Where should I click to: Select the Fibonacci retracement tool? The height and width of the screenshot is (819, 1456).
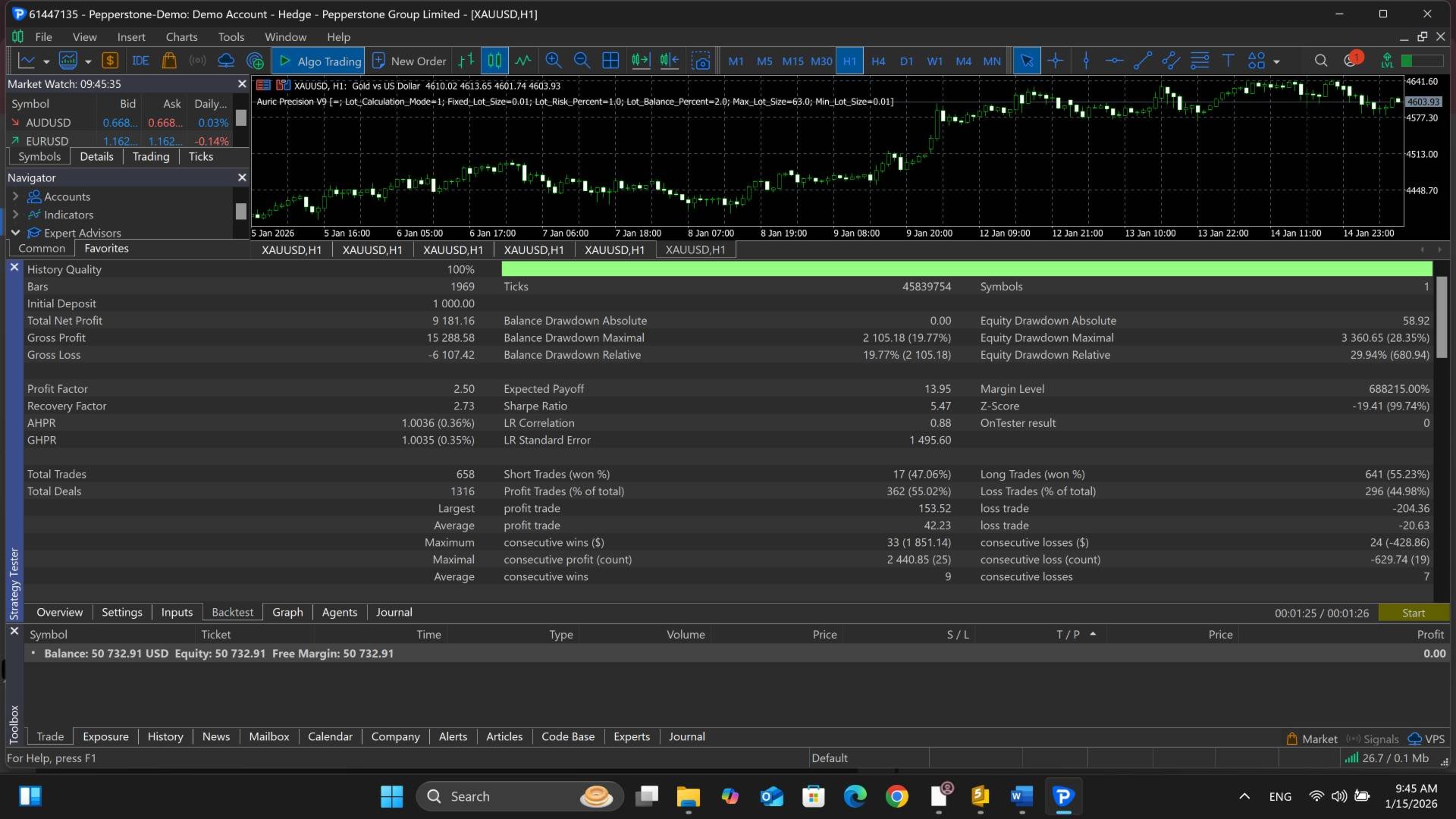(x=1200, y=61)
